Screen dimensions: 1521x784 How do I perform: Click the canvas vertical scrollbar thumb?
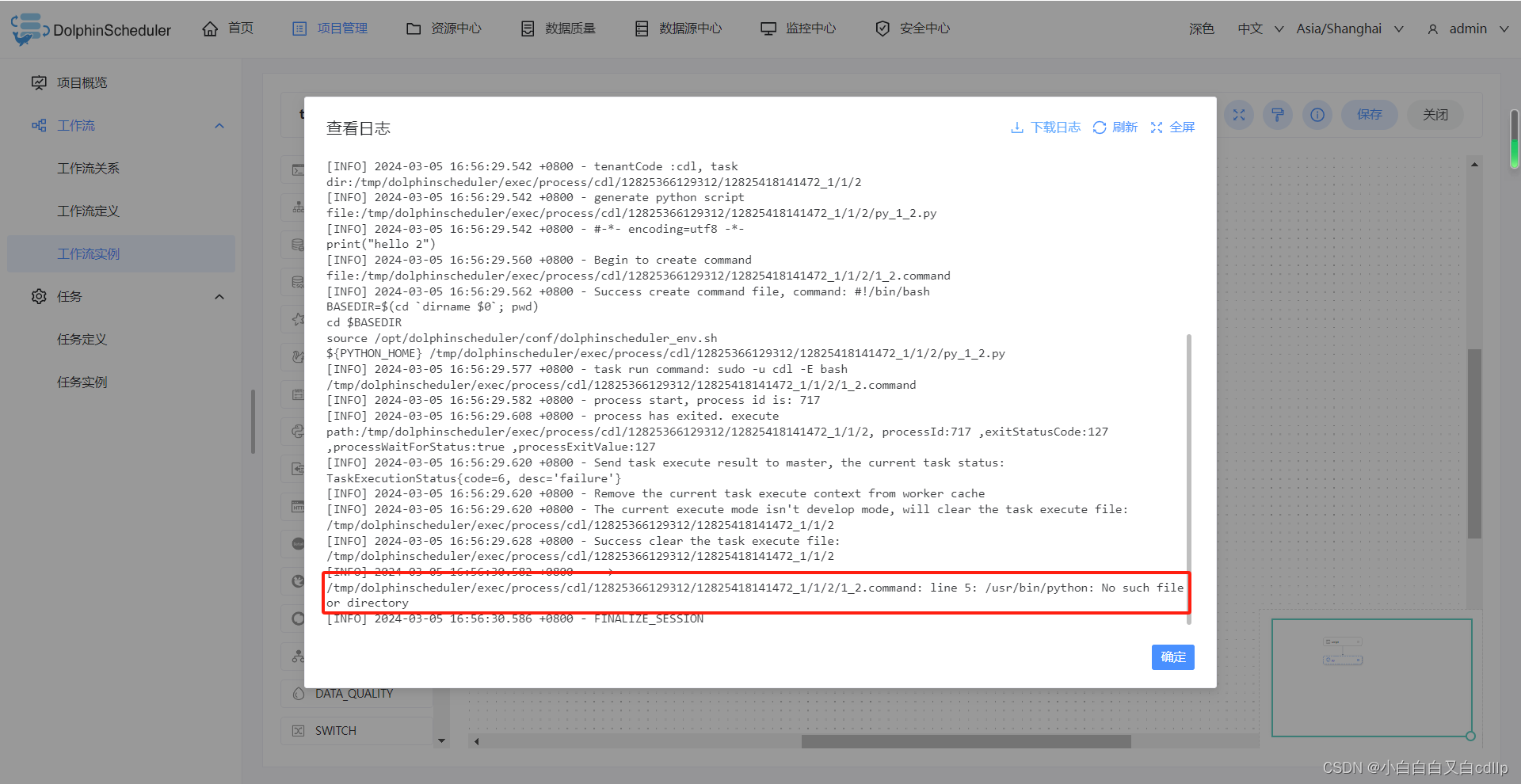coord(1474,443)
